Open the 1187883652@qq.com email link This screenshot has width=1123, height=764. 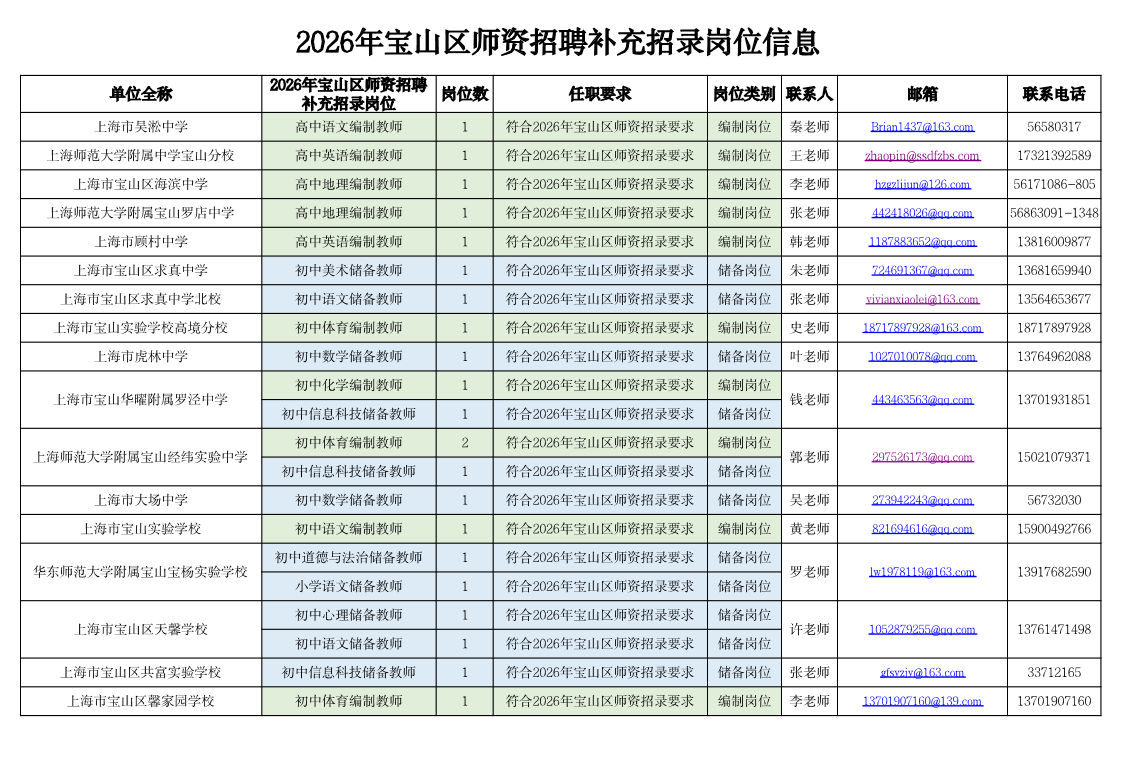(922, 241)
